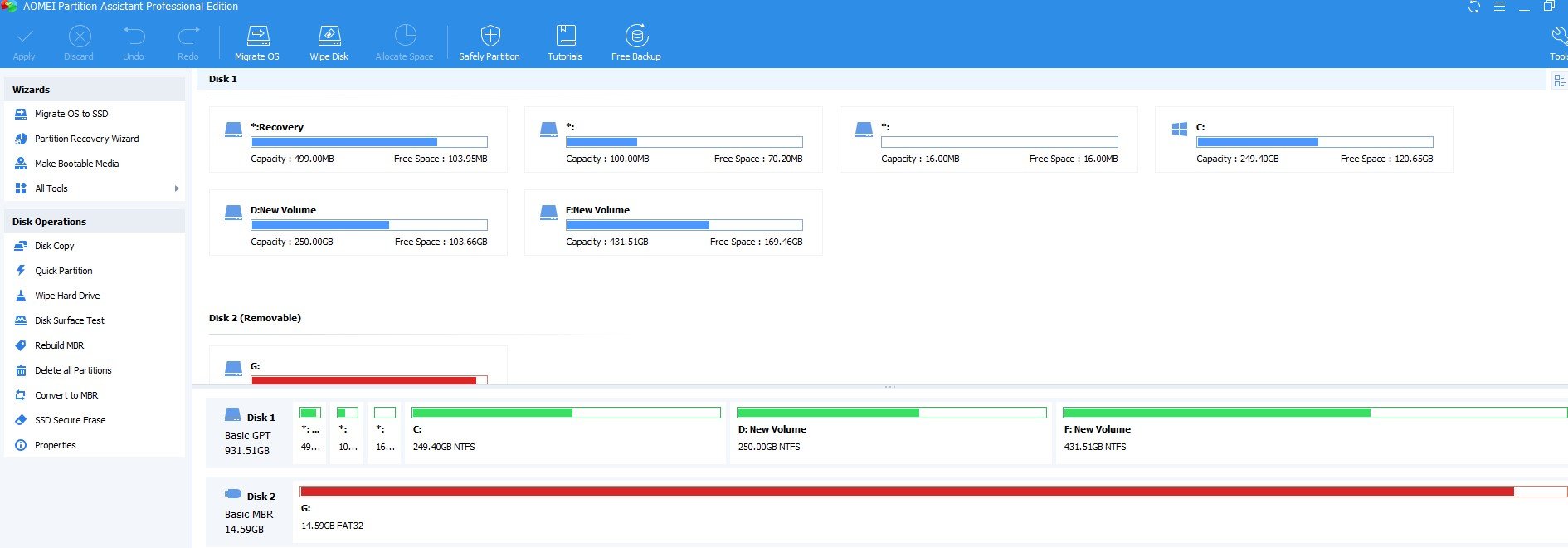Click the D:New Volume usage bar
Image resolution: width=1568 pixels, height=548 pixels.
click(369, 225)
